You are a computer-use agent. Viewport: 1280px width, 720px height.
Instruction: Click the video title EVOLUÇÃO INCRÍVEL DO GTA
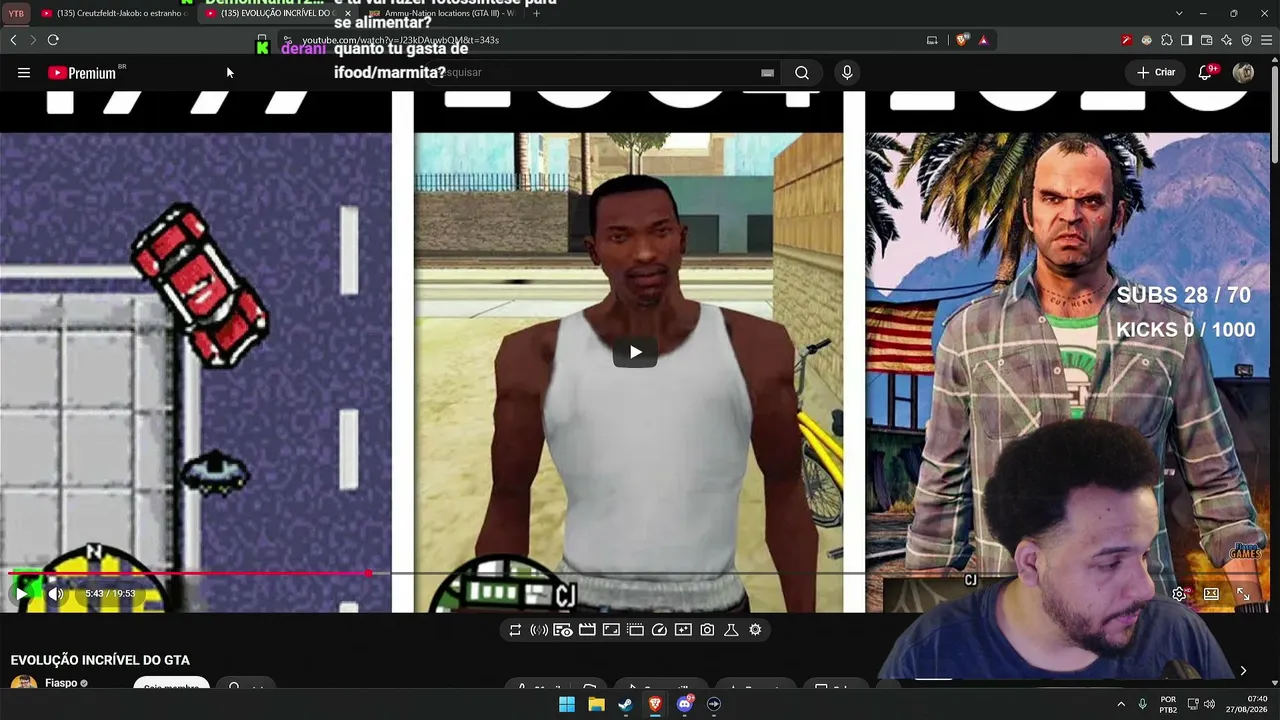point(100,660)
